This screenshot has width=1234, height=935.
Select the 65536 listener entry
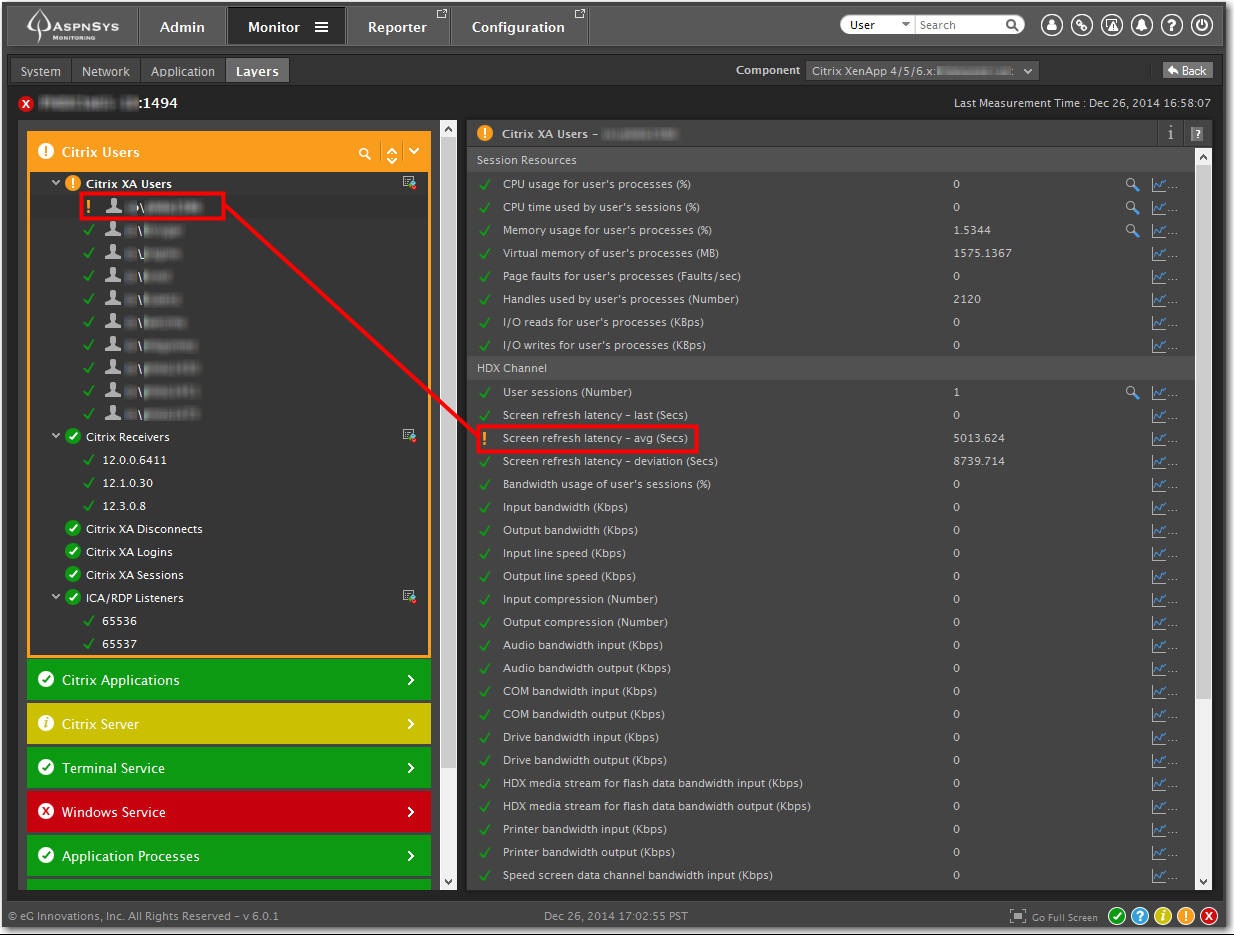(x=119, y=621)
